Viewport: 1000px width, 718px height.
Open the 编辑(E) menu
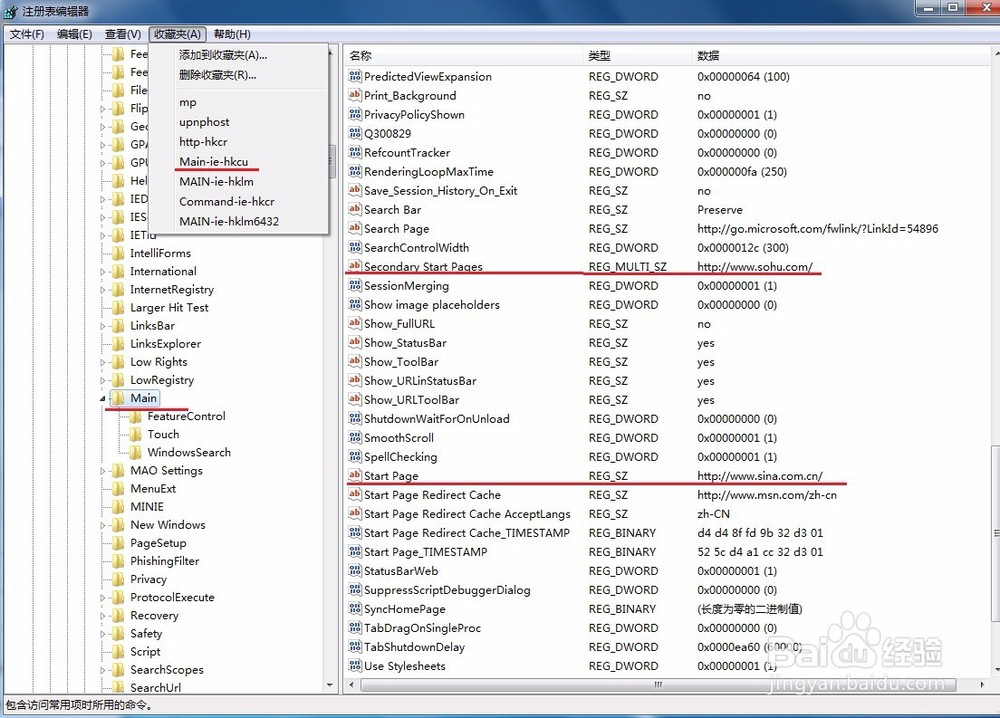pos(75,34)
